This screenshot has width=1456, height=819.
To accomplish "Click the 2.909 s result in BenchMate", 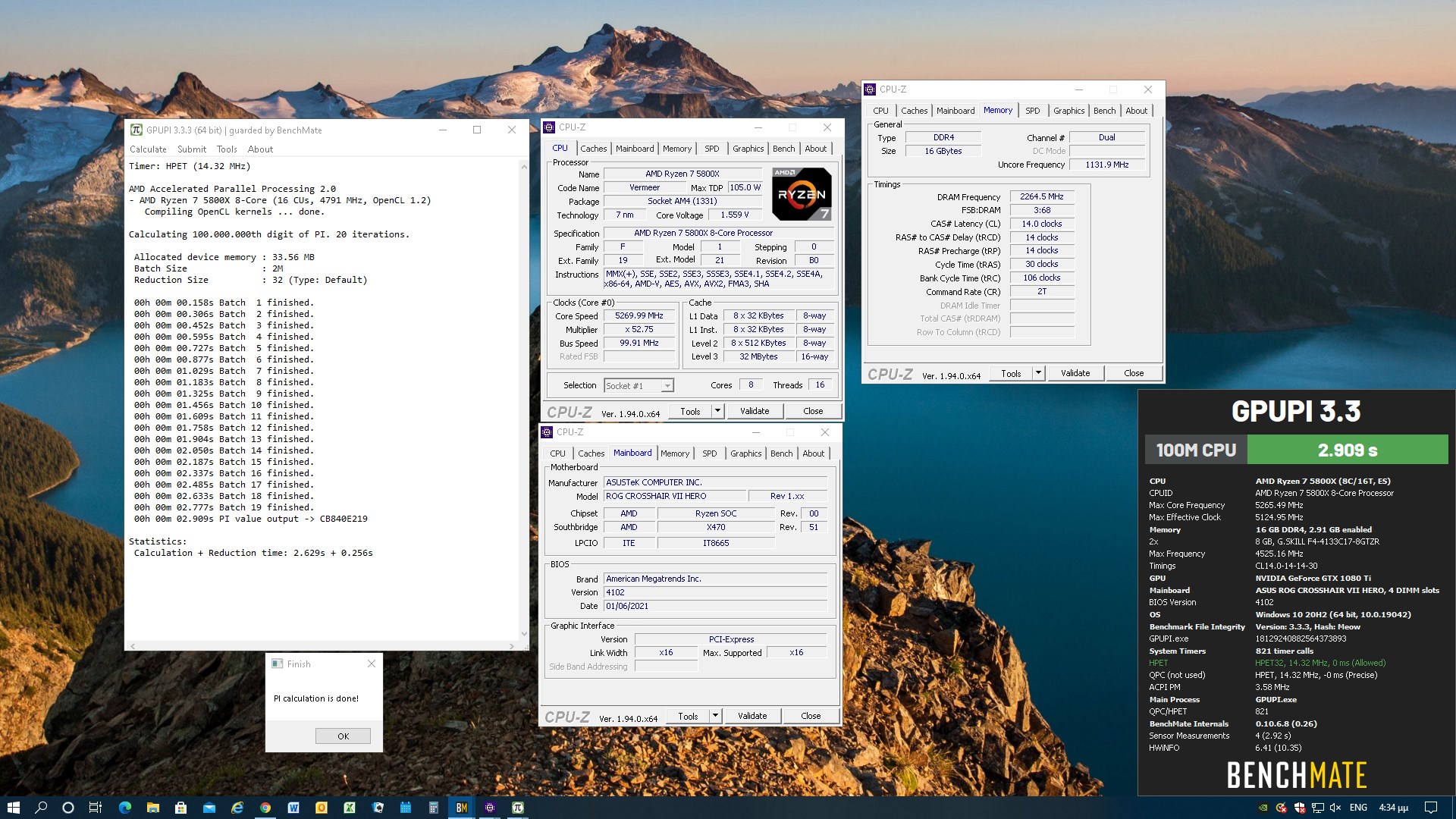I will pyautogui.click(x=1348, y=450).
